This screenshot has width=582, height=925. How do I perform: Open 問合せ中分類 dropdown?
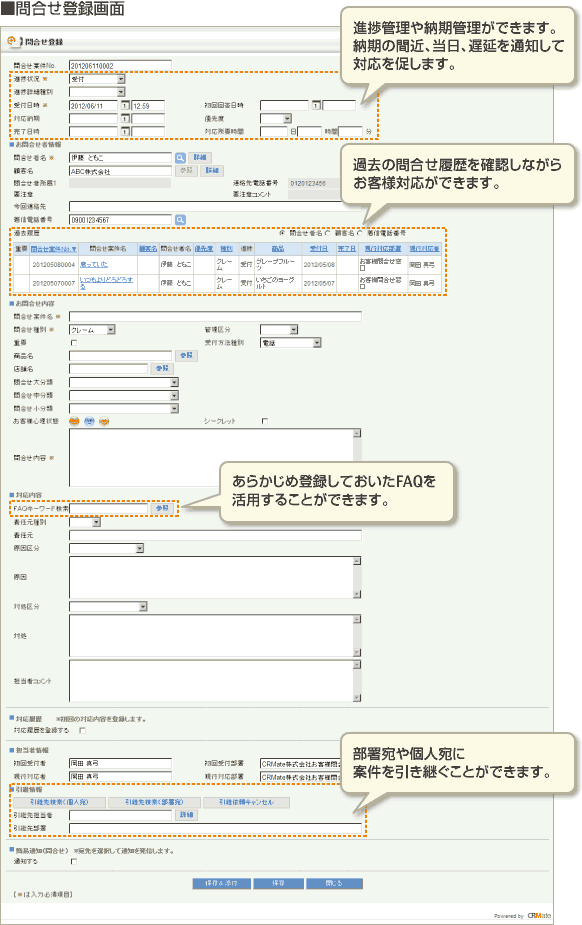[x=124, y=395]
